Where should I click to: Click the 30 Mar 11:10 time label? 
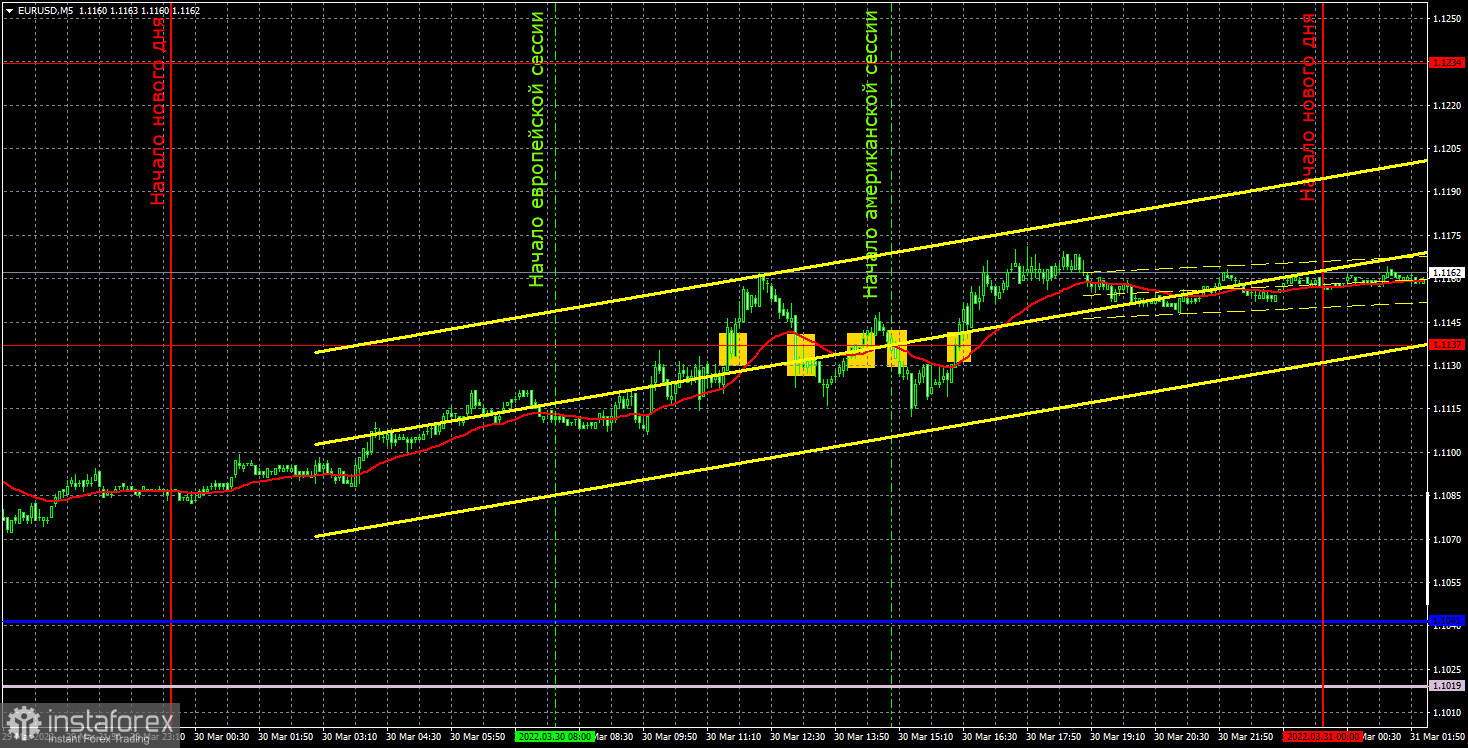click(733, 736)
